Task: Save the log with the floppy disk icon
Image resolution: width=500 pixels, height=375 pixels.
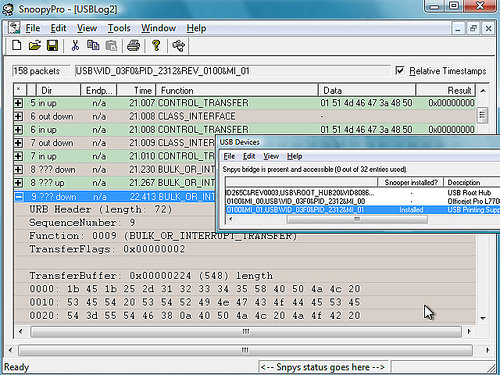Action: [52, 45]
